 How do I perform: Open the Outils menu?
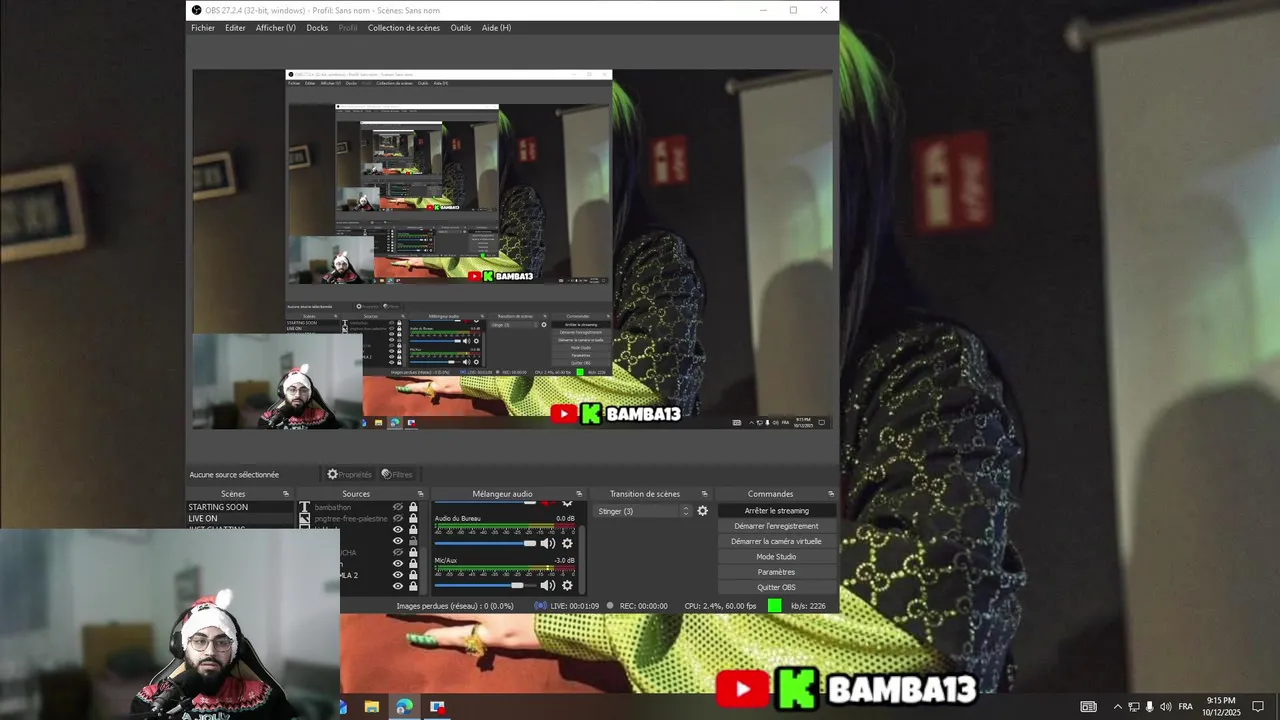[x=461, y=28]
